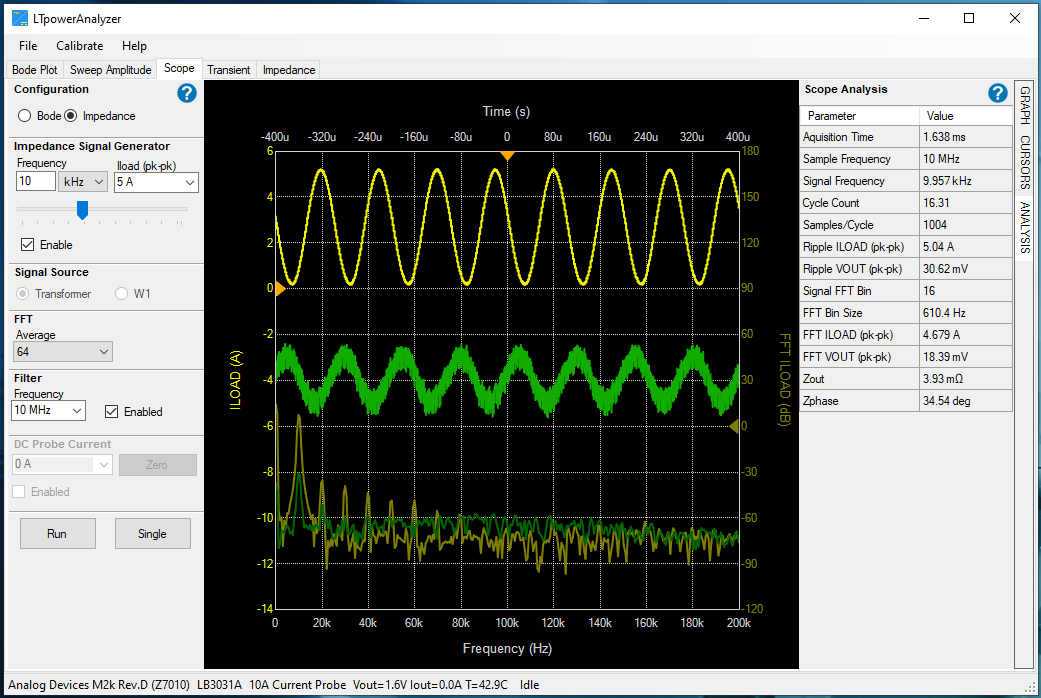The width and height of the screenshot is (1041, 698).
Task: Open the FFT Average 64 dropdown
Action: pyautogui.click(x=63, y=352)
